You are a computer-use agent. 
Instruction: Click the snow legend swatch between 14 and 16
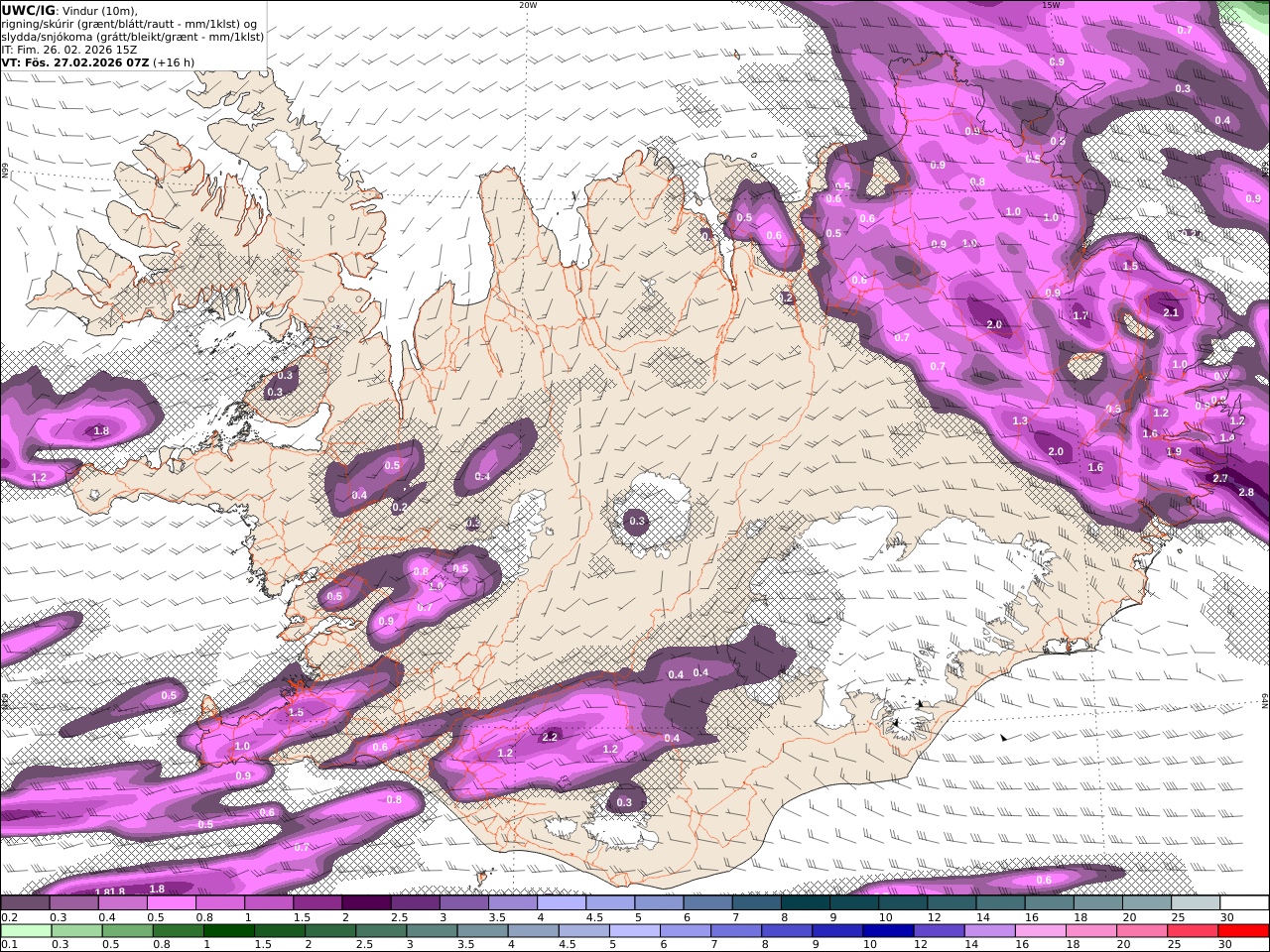1000,903
